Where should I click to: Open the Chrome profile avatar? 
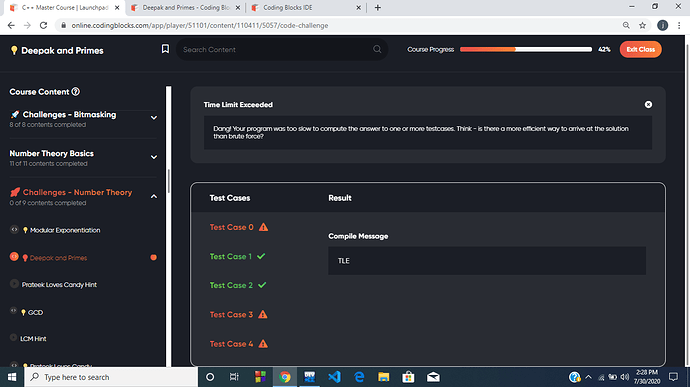(662, 26)
